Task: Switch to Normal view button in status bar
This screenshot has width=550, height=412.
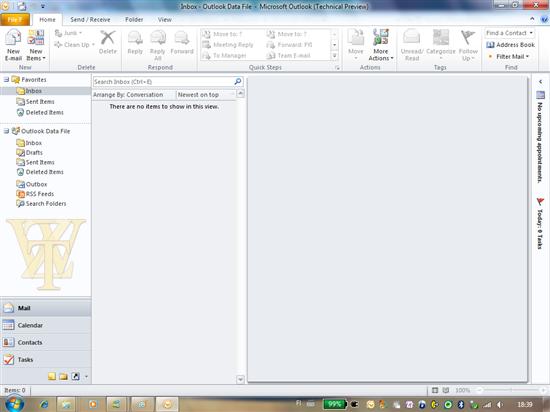Action: coord(435,390)
